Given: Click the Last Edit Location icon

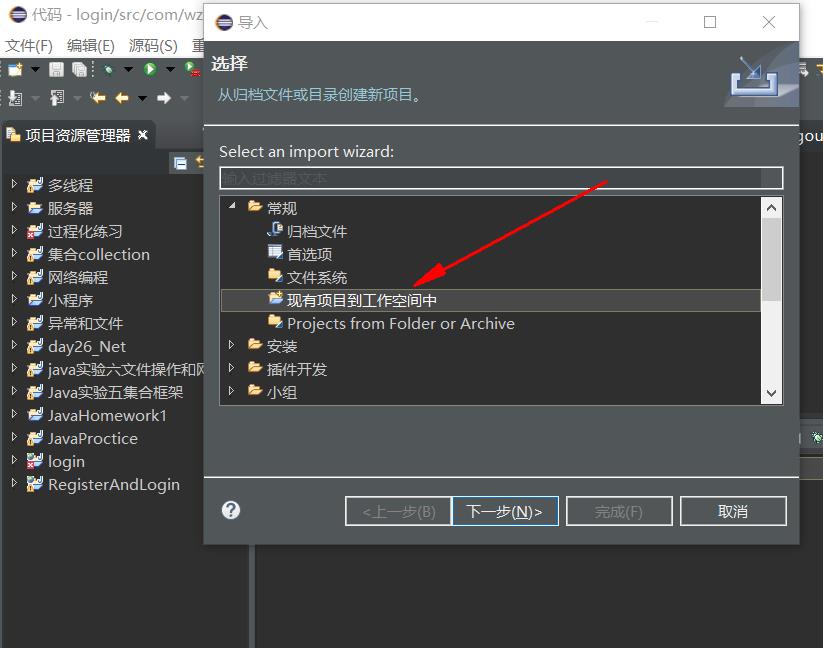Looking at the screenshot, I should (x=98, y=98).
